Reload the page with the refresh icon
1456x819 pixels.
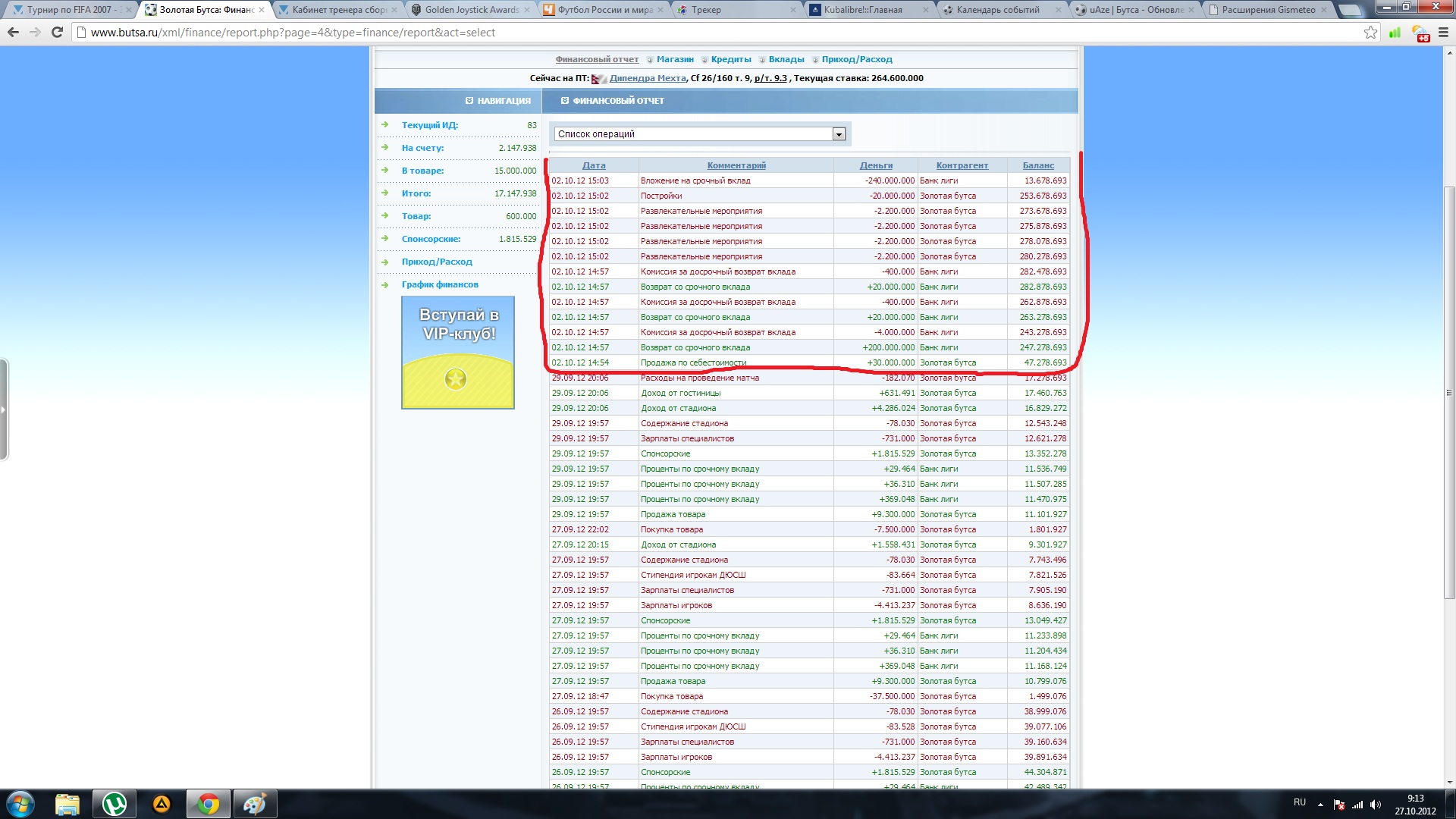click(x=57, y=33)
